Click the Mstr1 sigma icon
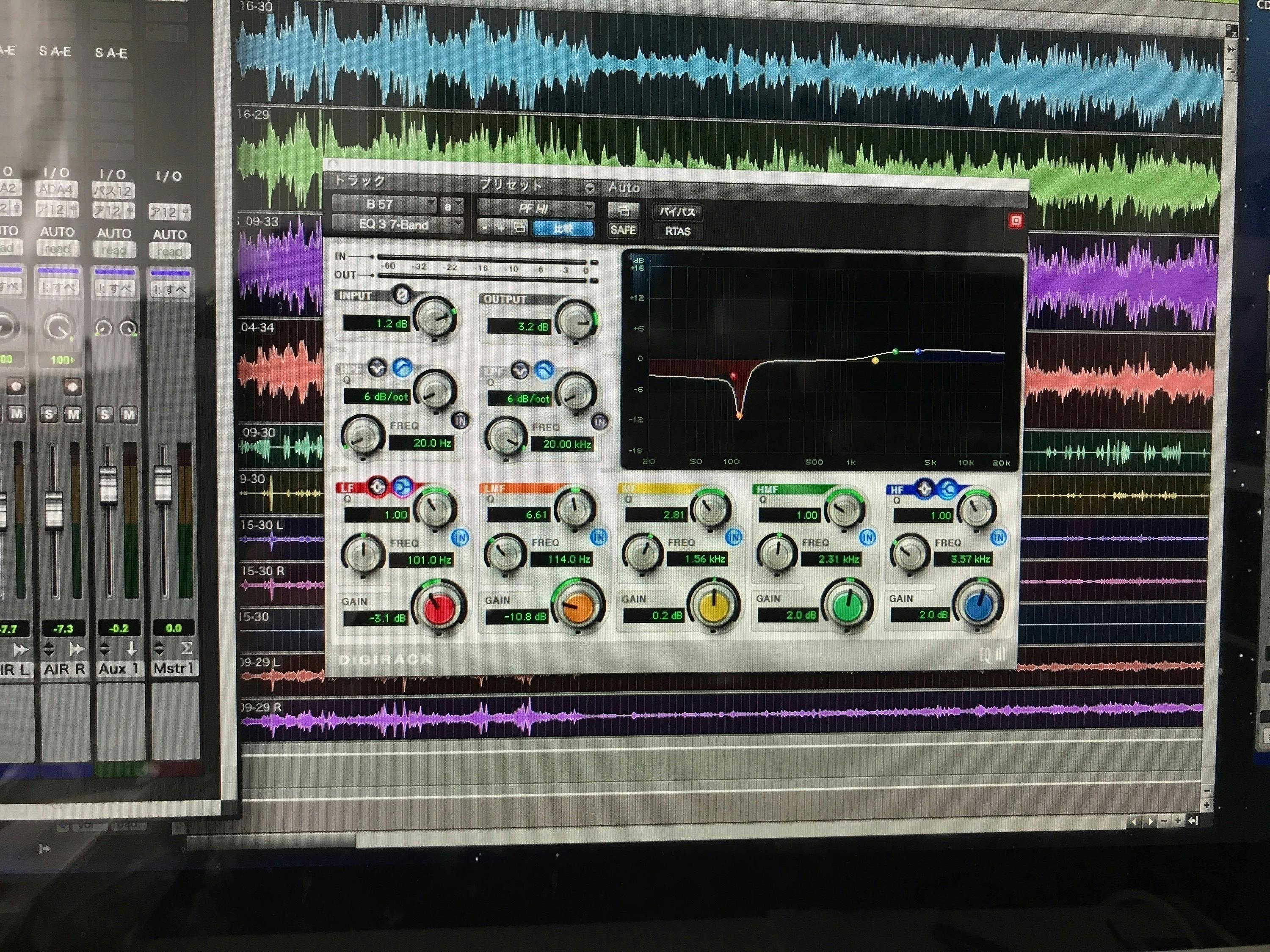Viewport: 1270px width, 952px height. 187,649
